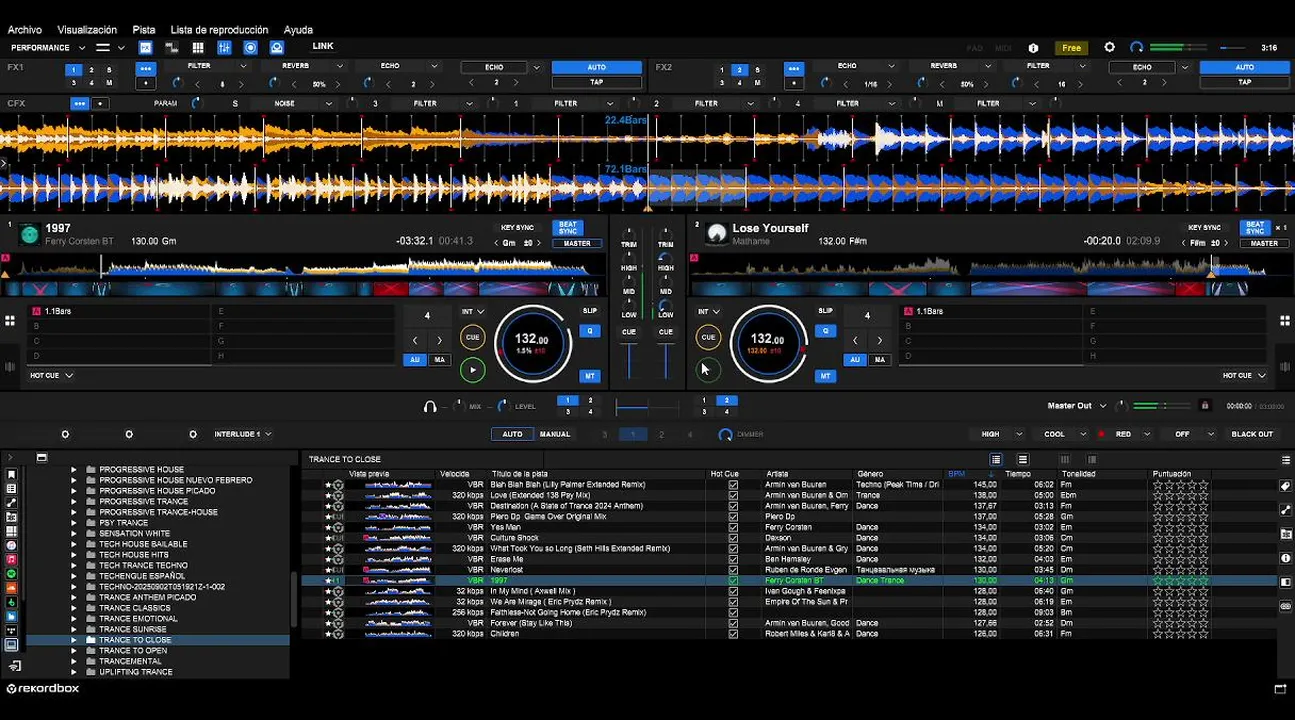
Task: Open the Pista menu
Action: click(x=144, y=30)
